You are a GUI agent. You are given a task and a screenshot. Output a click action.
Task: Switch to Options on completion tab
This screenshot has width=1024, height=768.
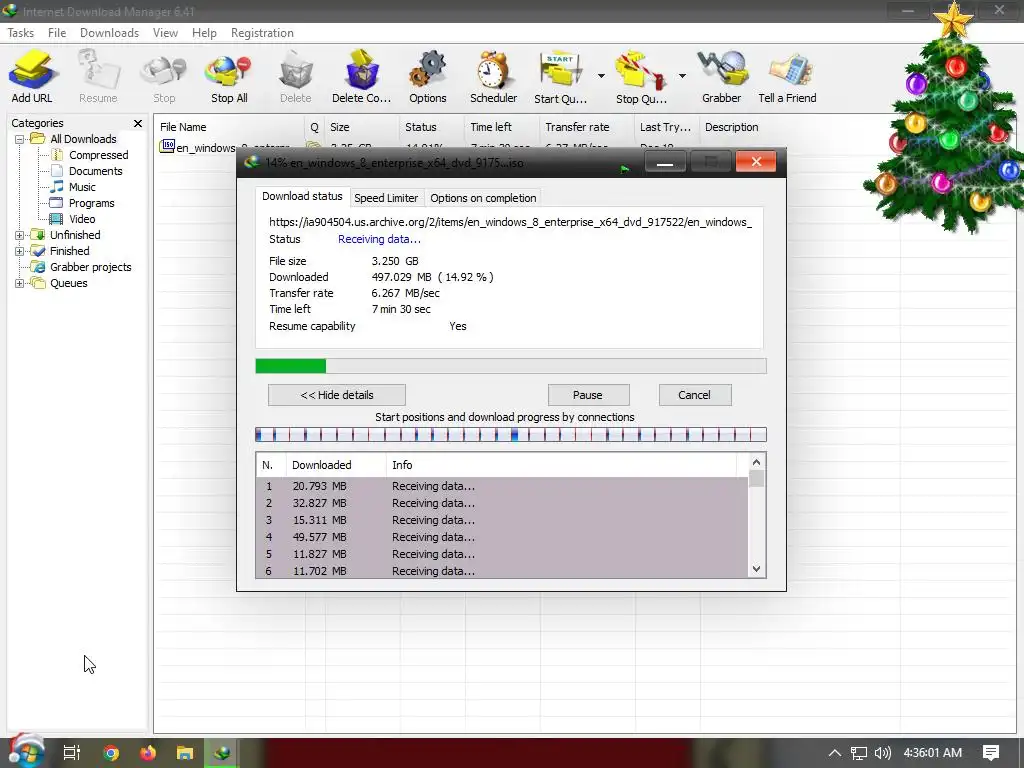pos(483,198)
